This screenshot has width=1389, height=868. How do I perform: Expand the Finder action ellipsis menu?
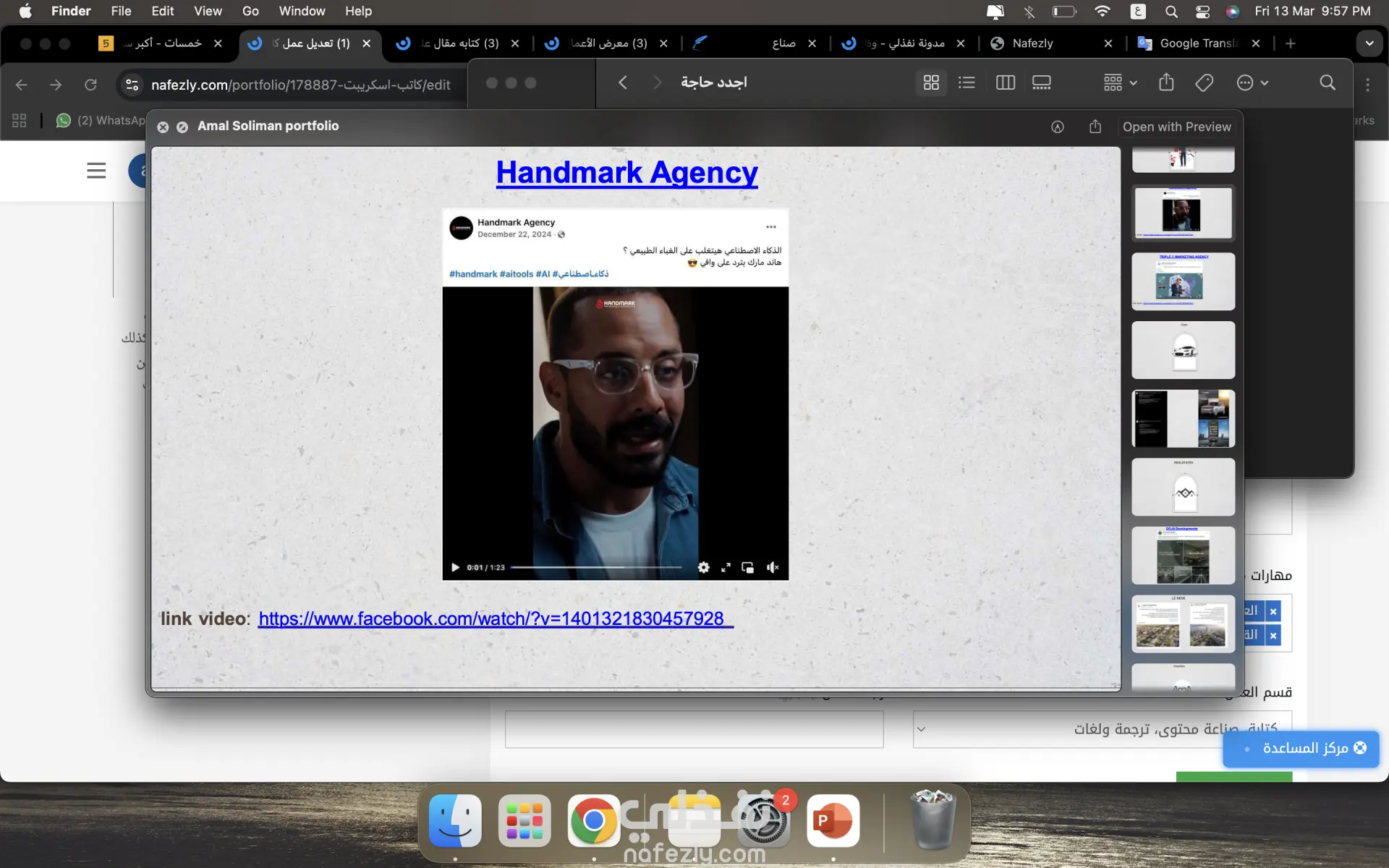[1252, 82]
